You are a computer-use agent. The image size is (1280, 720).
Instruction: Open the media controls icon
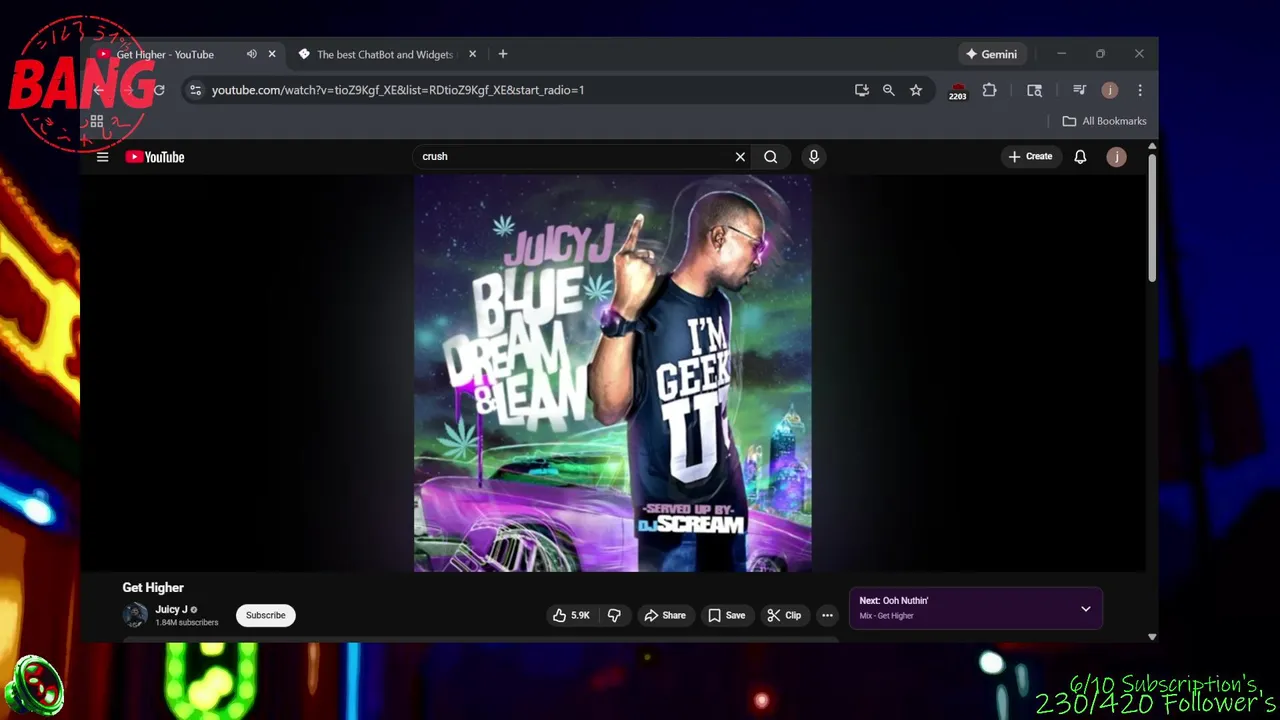(1079, 90)
